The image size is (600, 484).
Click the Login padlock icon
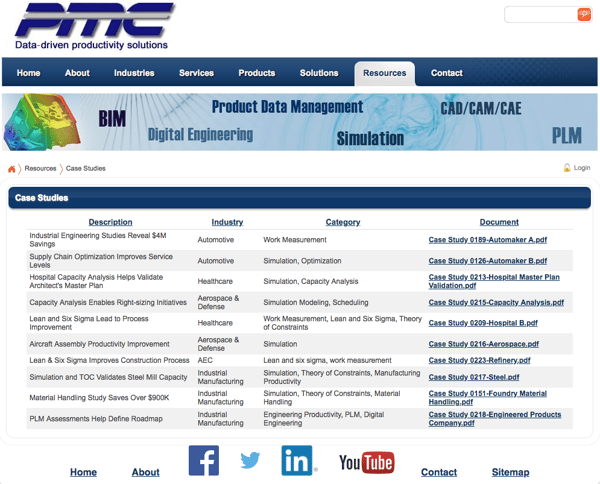tap(567, 168)
